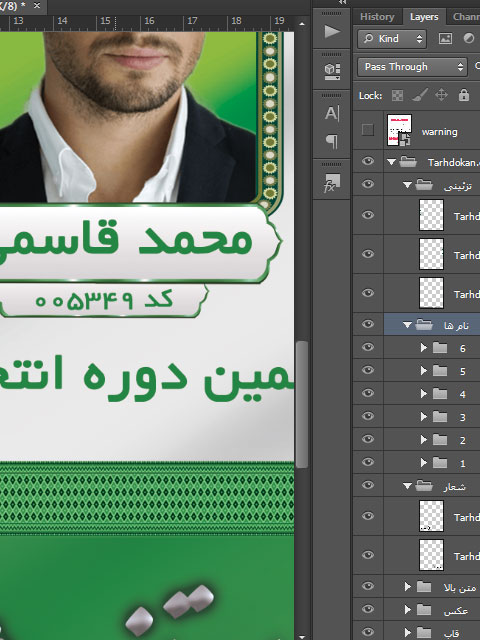
Task: Lock image pixels brush icon
Action: [419, 95]
